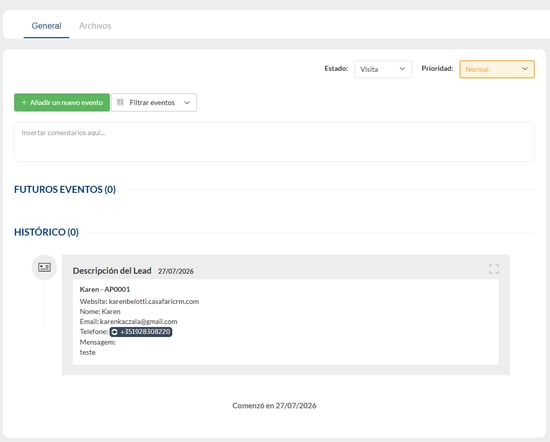The width and height of the screenshot is (550, 442).
Task: Switch to the Archivos tab
Action: coord(95,26)
